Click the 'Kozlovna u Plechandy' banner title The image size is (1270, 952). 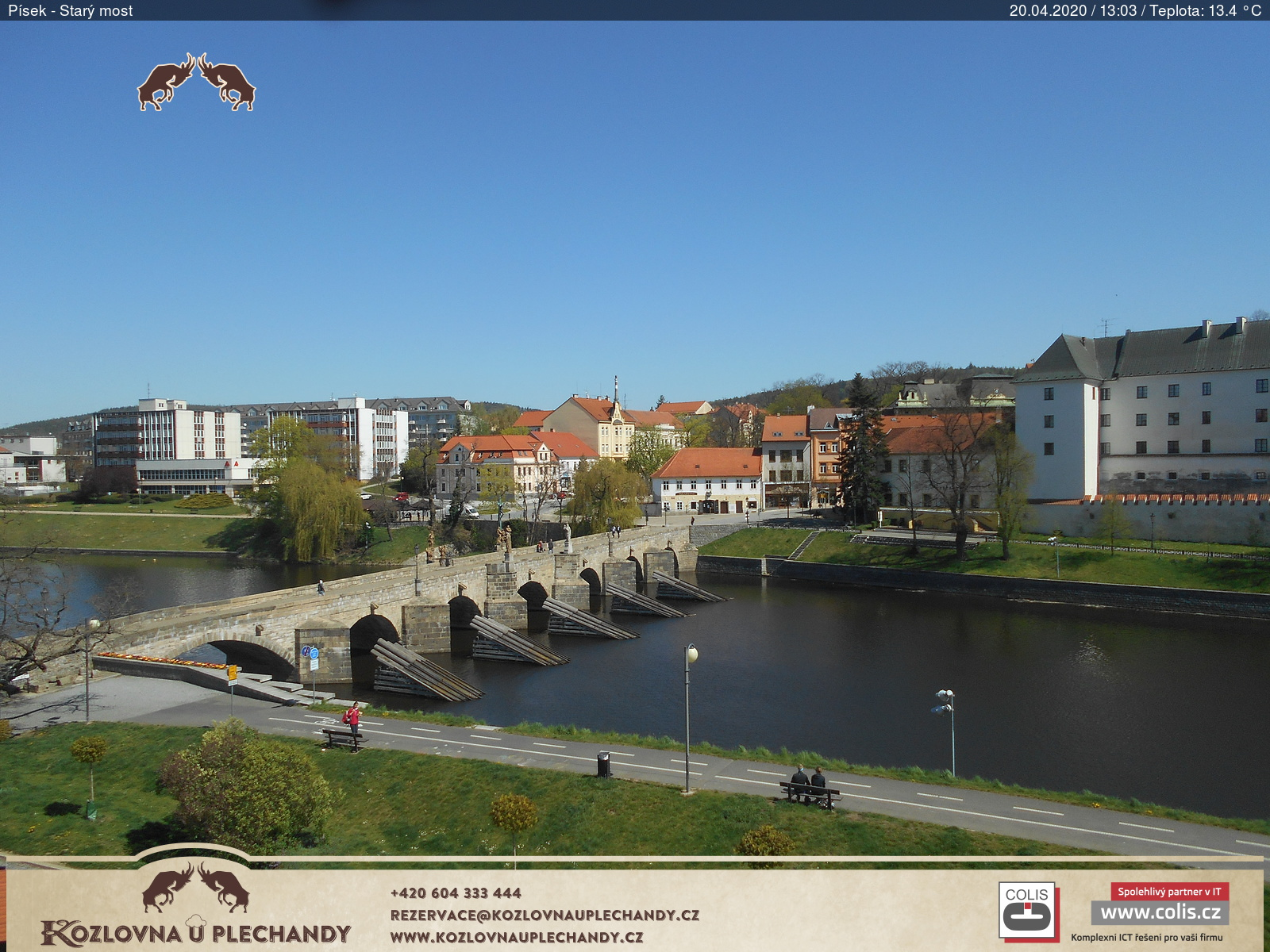196,932
